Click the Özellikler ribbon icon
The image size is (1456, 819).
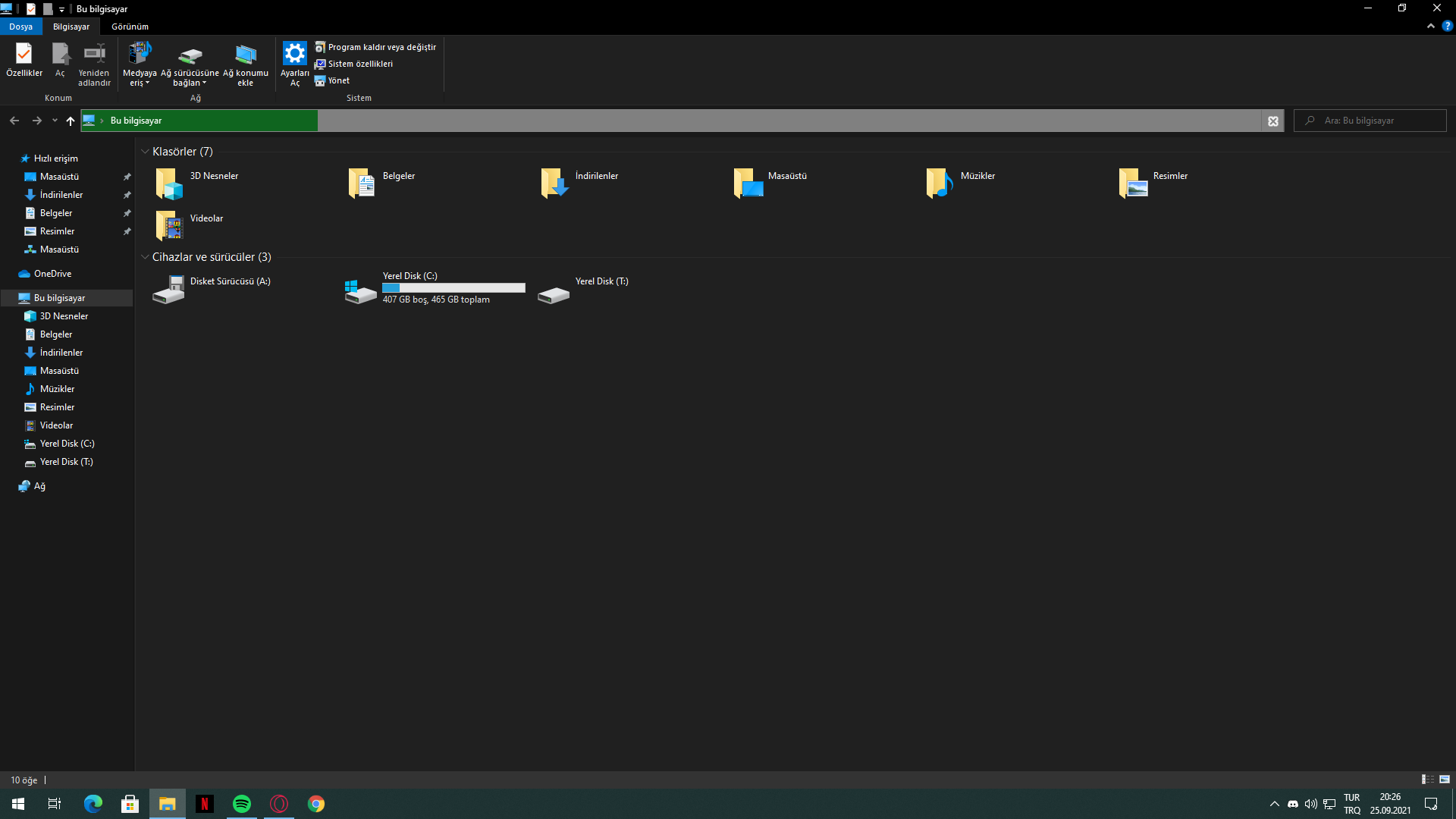click(x=24, y=55)
